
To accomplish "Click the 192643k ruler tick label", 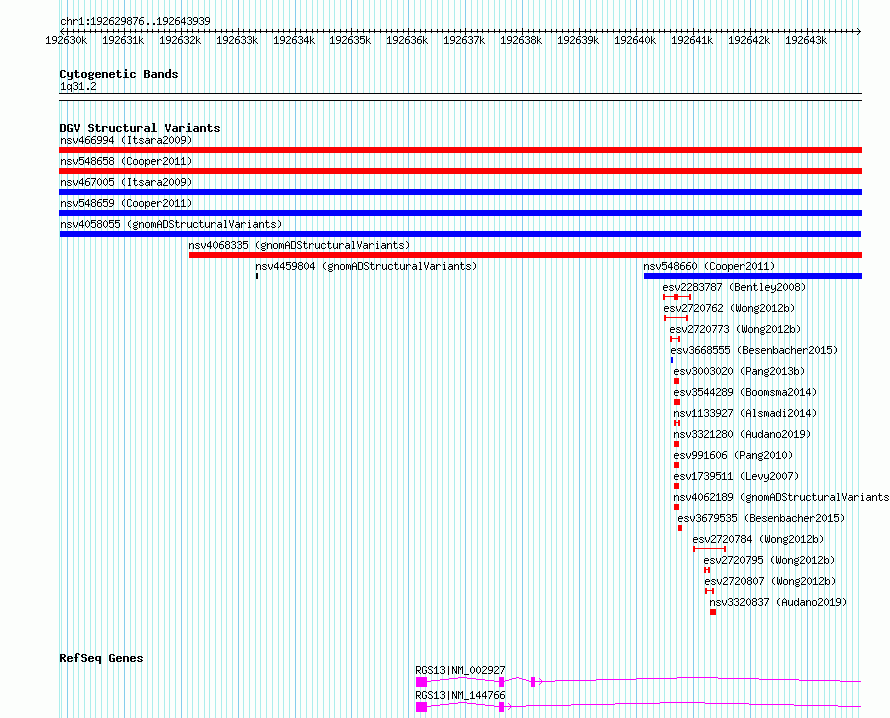I will tap(806, 40).
